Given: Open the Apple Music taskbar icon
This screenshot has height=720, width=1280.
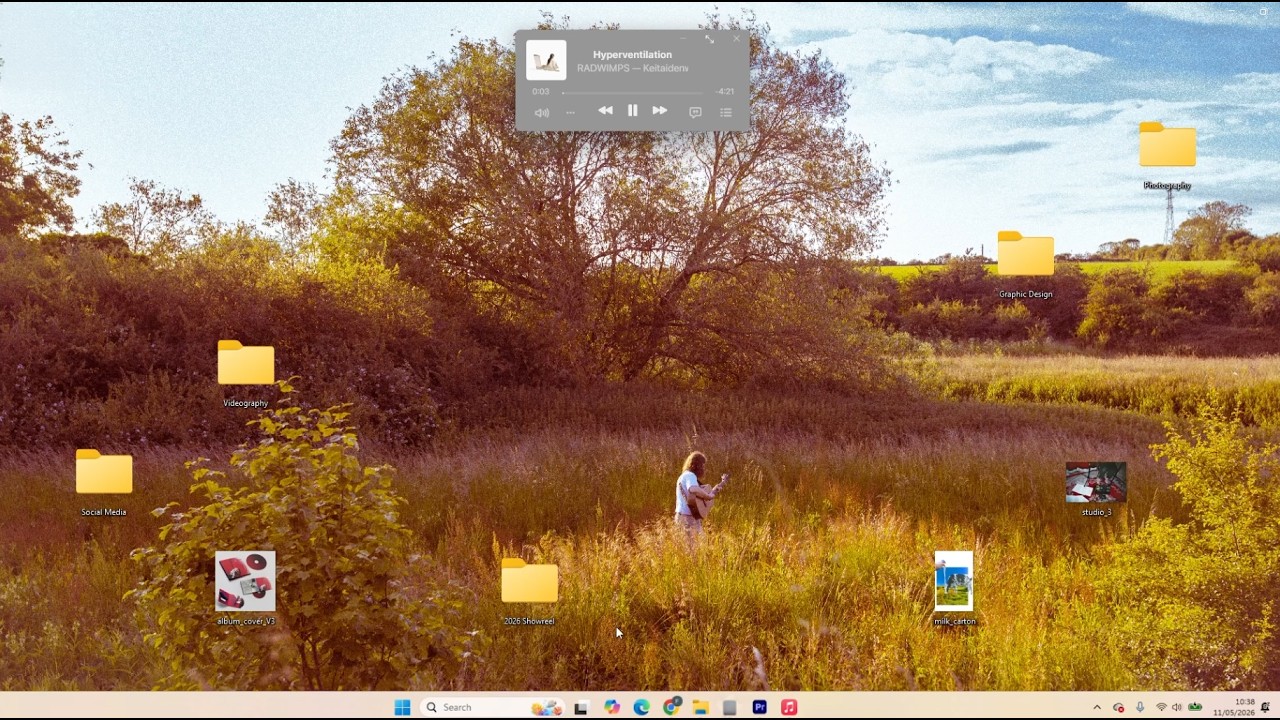Looking at the screenshot, I should [789, 707].
